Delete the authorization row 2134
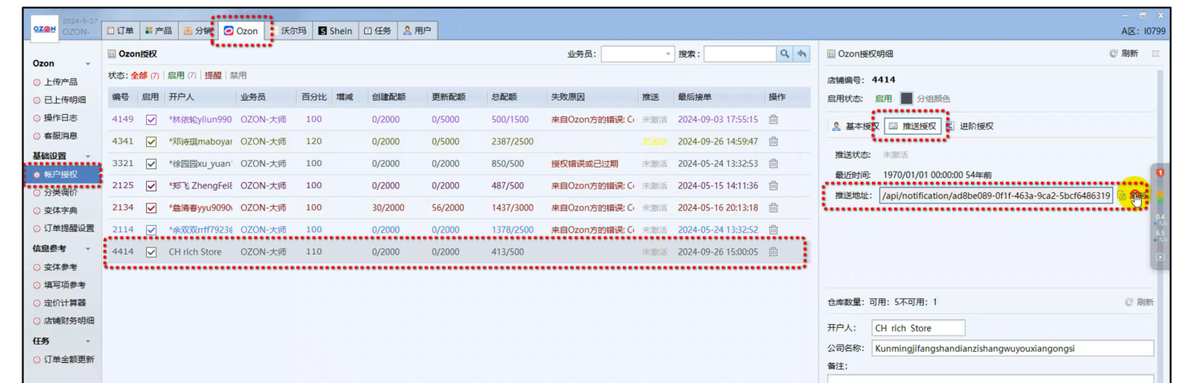This screenshot has width=1200, height=383. 774,207
